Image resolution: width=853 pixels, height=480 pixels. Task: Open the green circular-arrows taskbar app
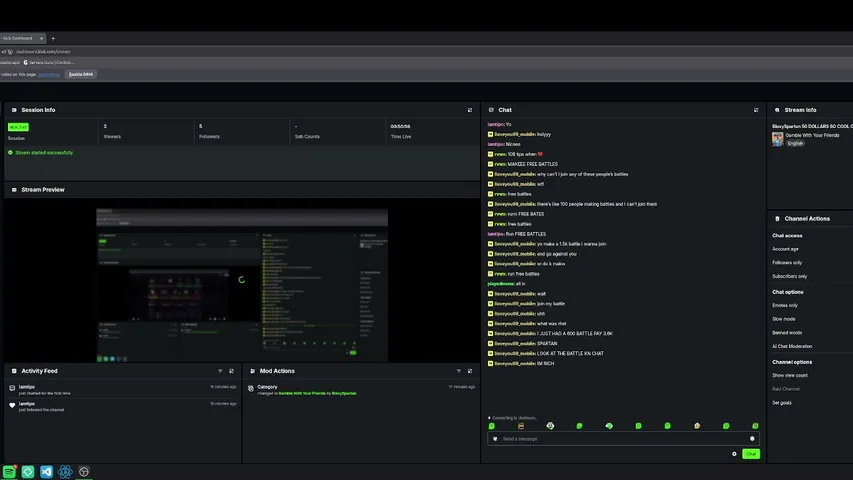[x=28, y=471]
